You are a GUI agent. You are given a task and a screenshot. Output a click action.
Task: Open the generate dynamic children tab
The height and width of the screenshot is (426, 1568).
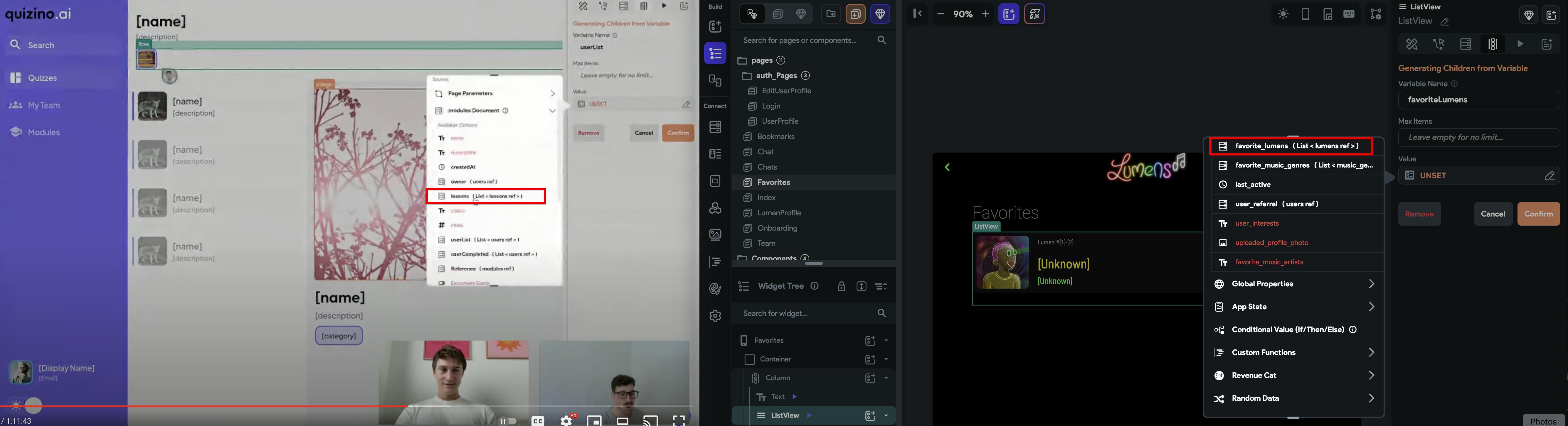coord(1493,44)
